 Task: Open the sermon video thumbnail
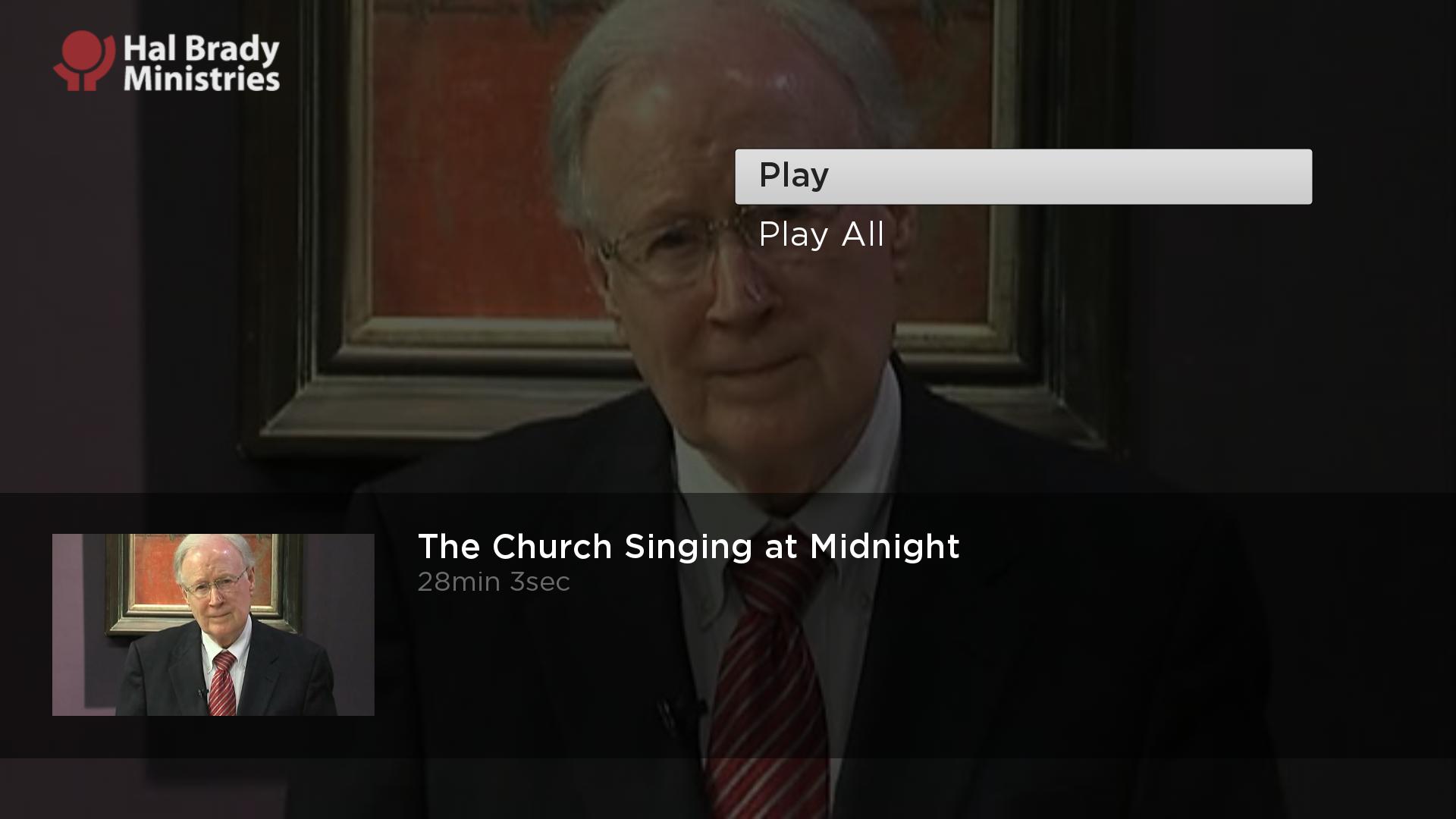[x=213, y=624]
